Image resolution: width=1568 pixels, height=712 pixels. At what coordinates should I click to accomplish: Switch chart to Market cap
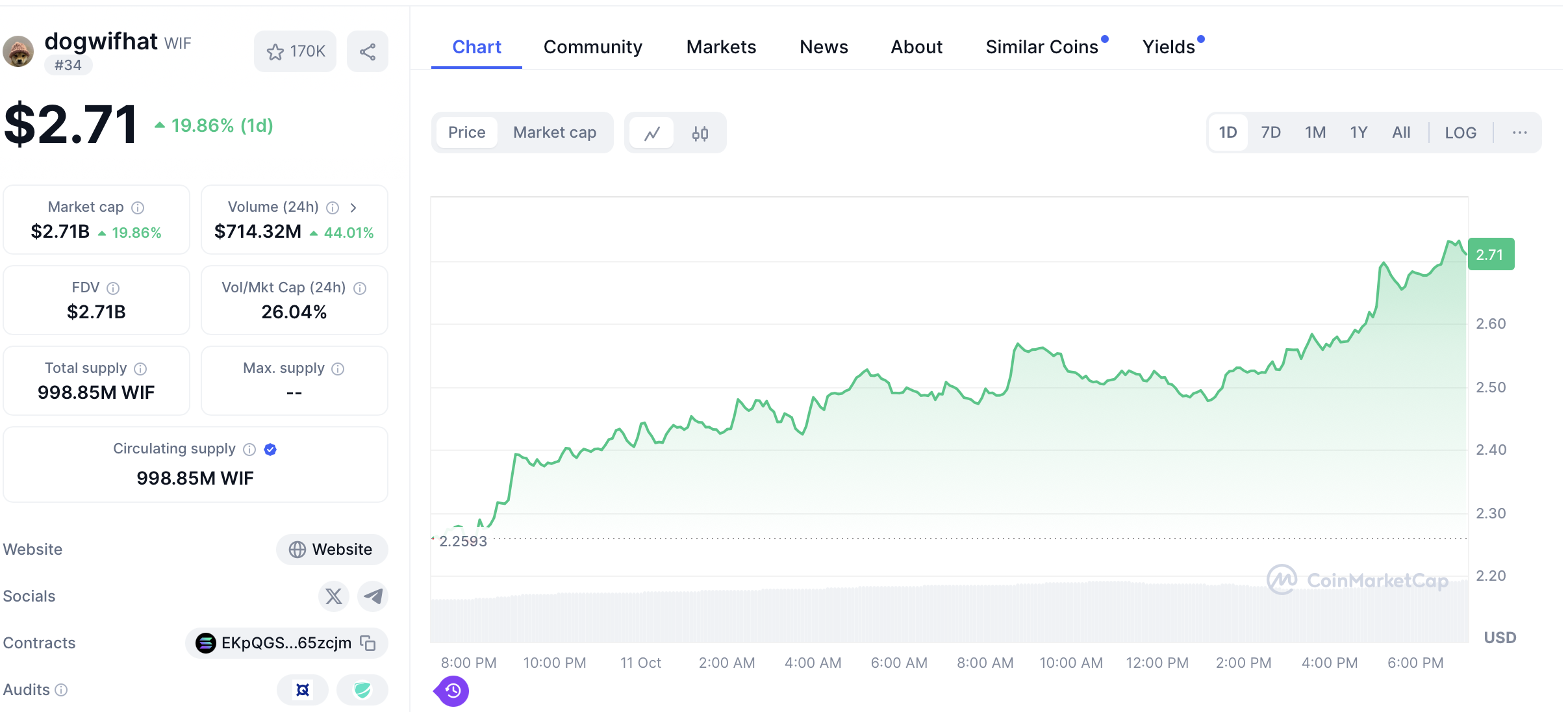point(555,133)
